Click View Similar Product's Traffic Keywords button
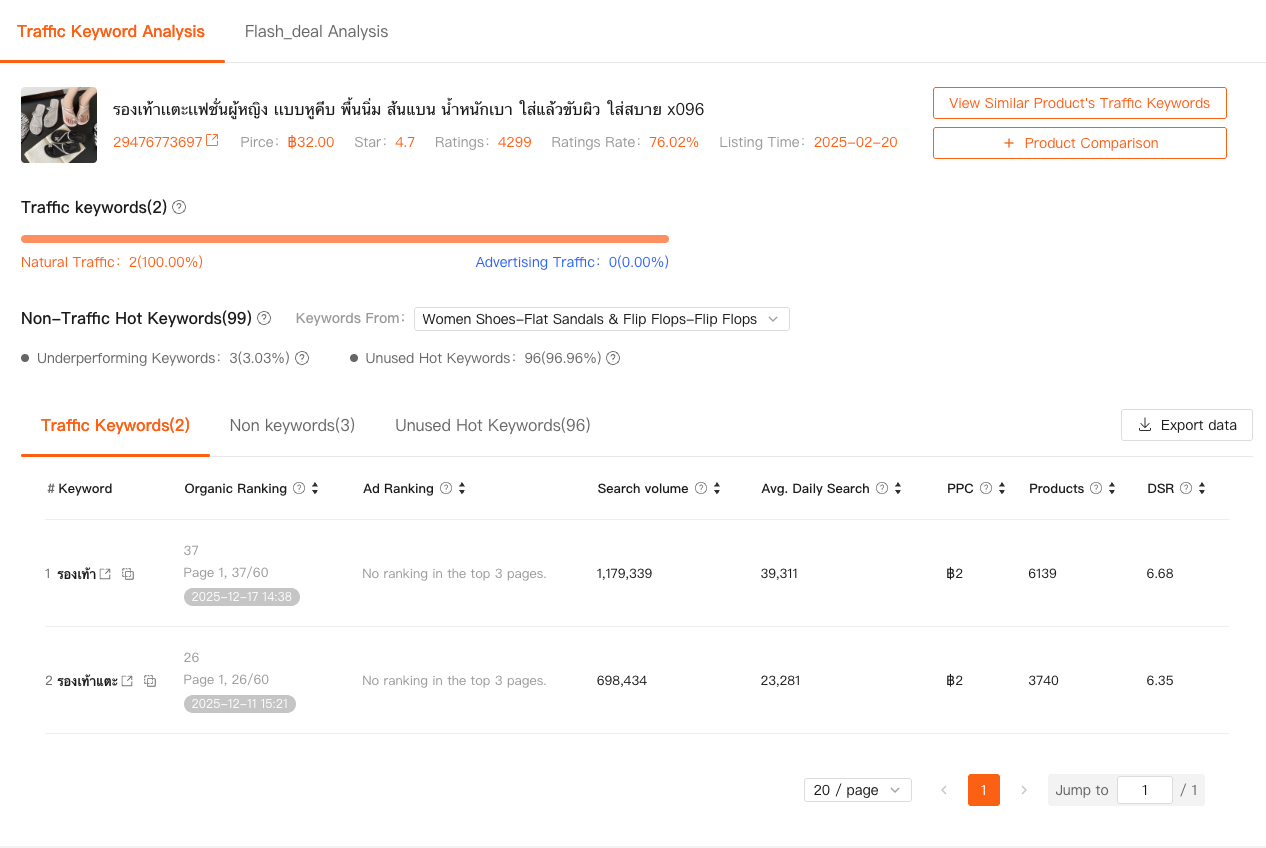 [1079, 103]
